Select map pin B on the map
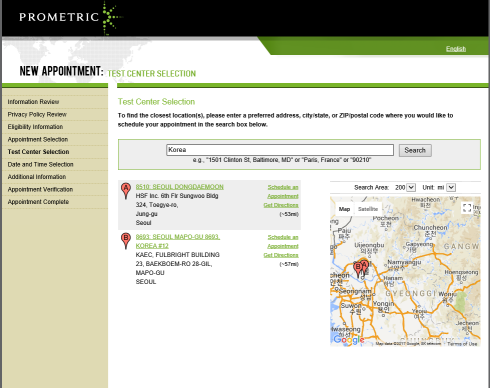The image size is (490, 388). (x=358, y=269)
